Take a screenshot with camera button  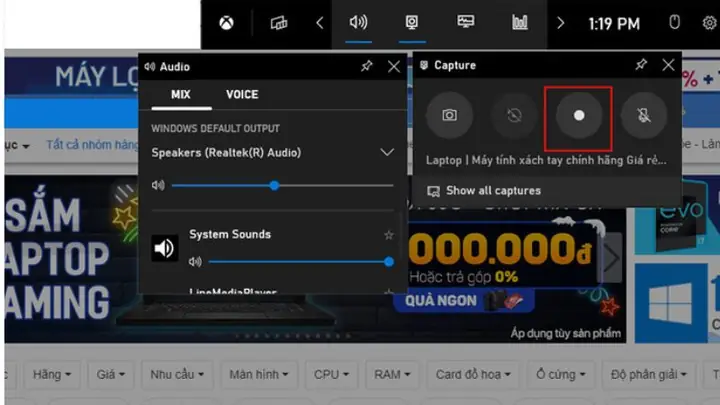449,115
